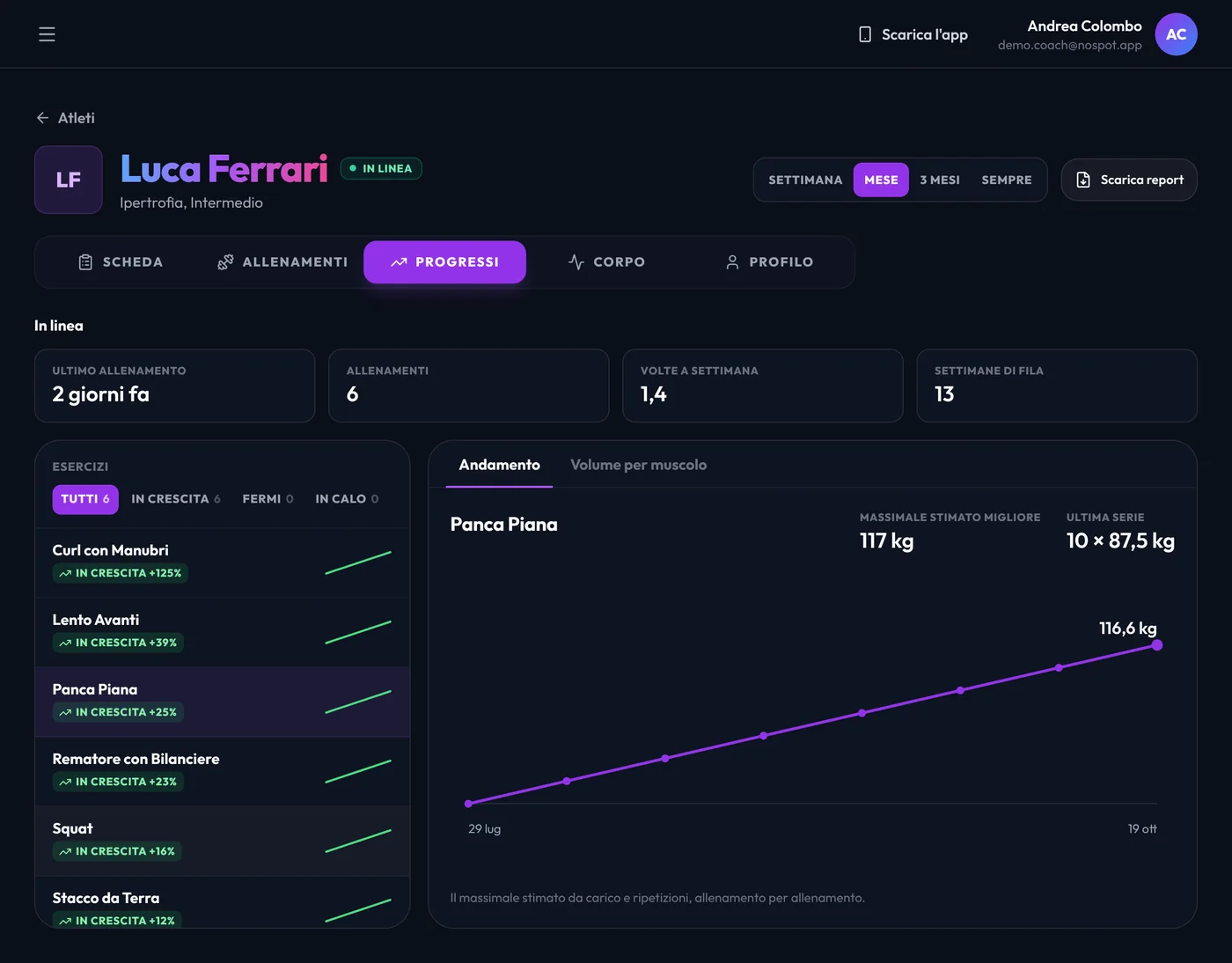Select the Rematore con Bilanciere exercise

(223, 772)
